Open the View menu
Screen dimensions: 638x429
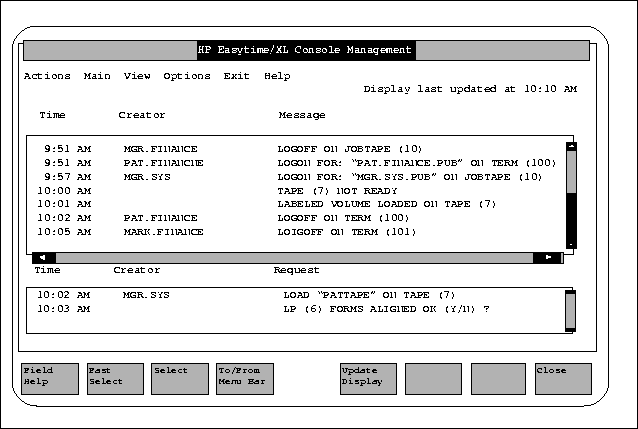pyautogui.click(x=137, y=76)
